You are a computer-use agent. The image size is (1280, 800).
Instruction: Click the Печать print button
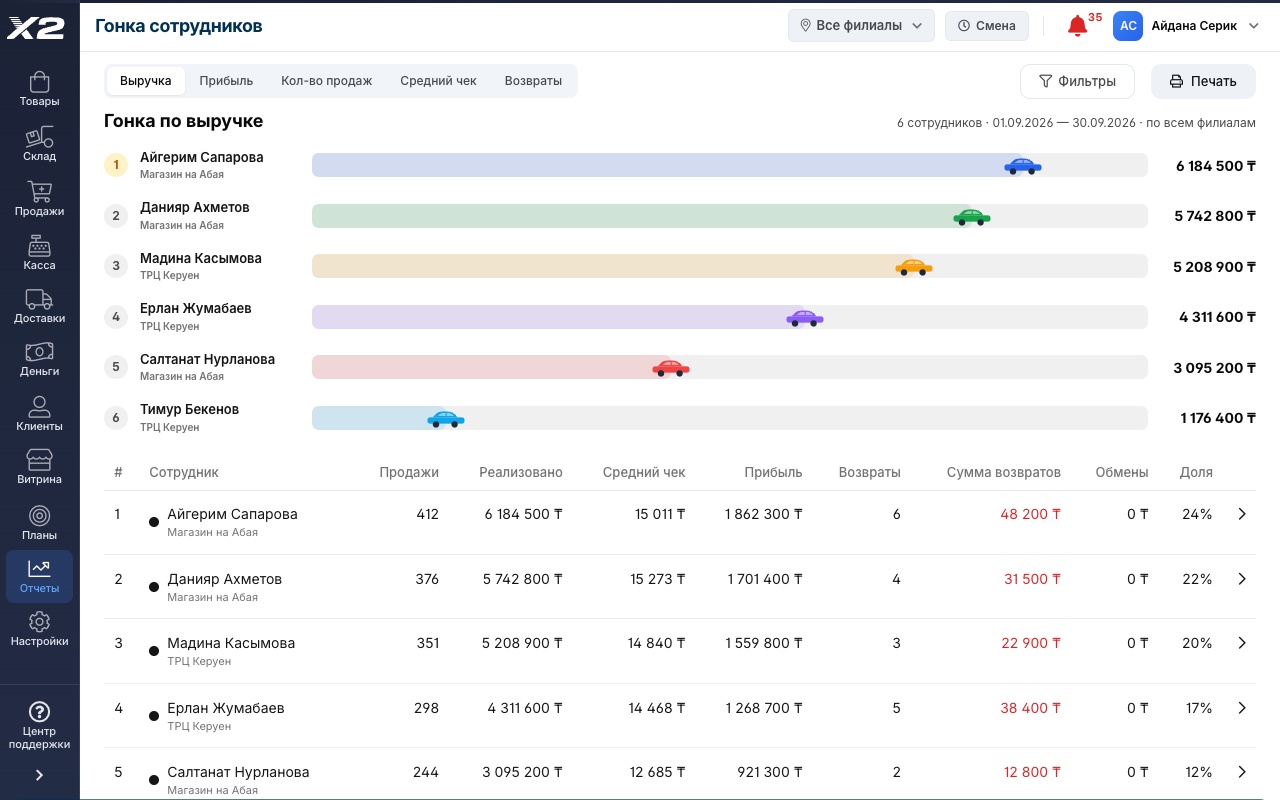pyautogui.click(x=1203, y=82)
